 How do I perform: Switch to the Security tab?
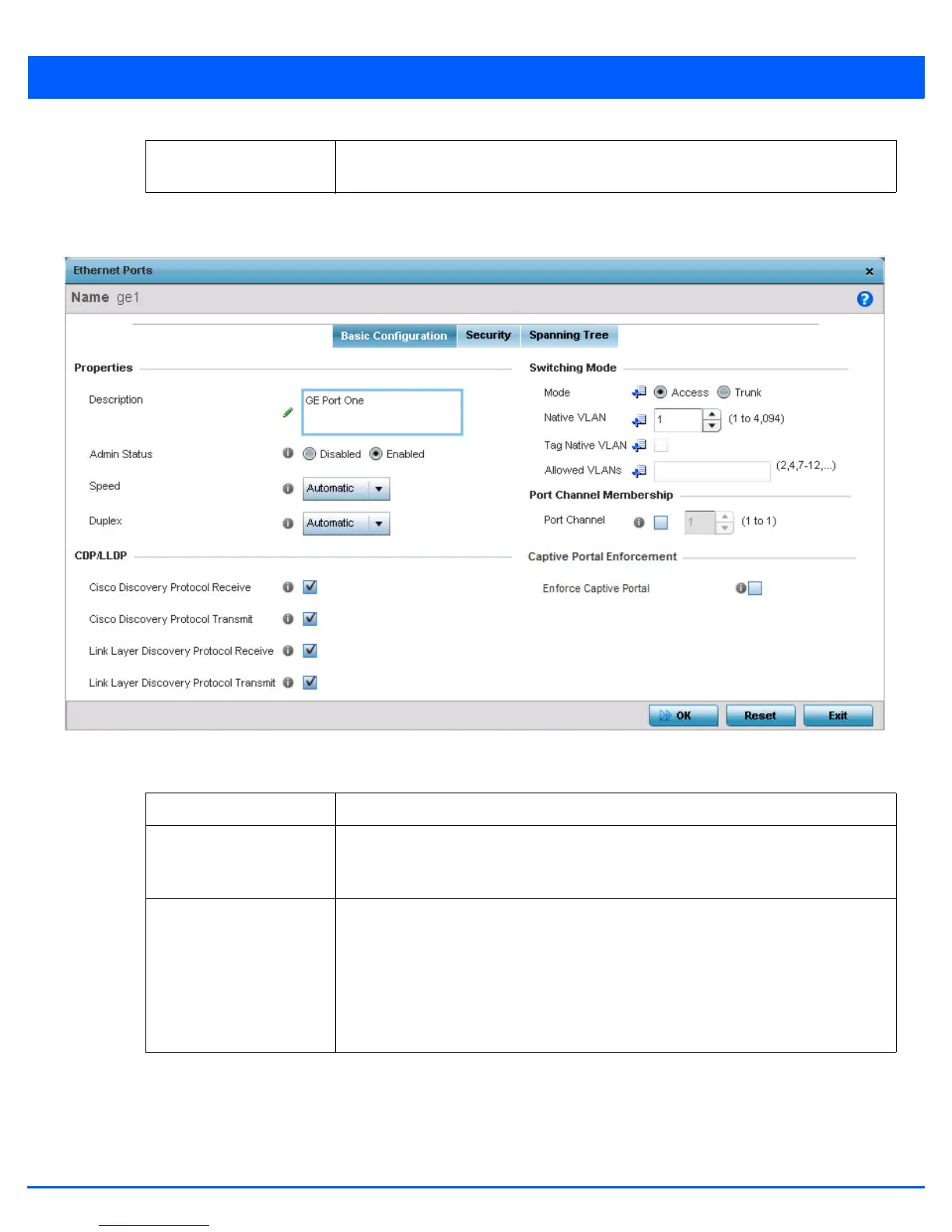[488, 335]
